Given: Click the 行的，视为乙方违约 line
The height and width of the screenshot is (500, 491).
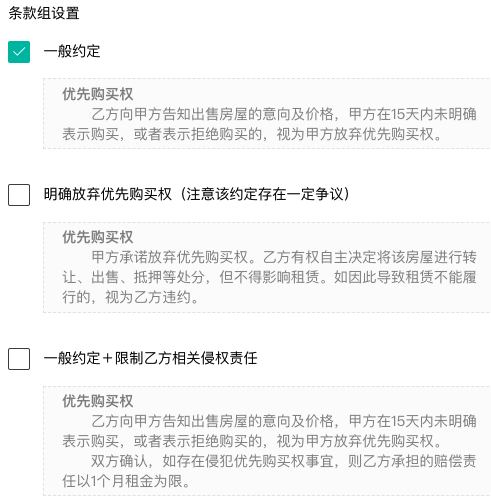Looking at the screenshot, I should [131, 297].
